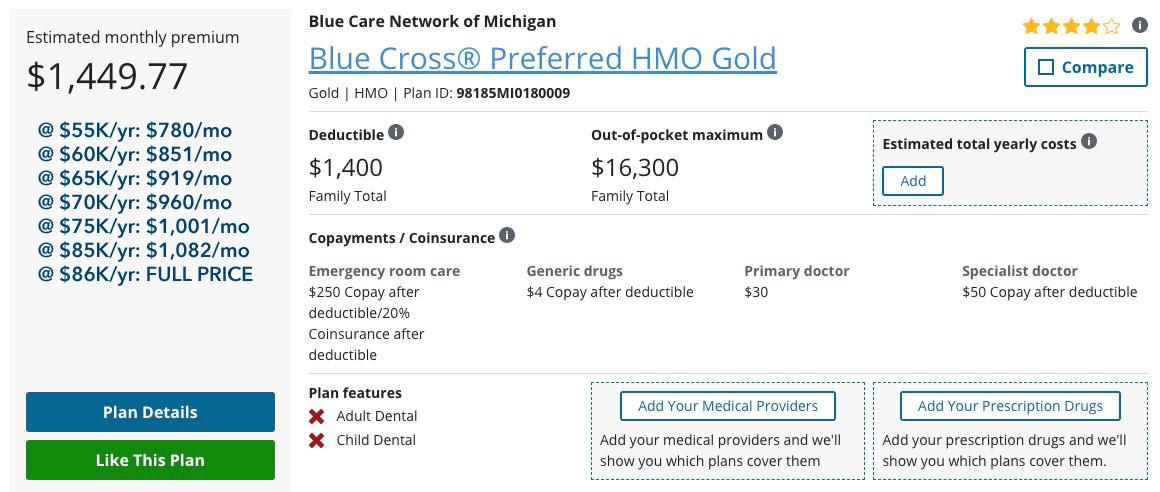Click the $16,300 out-of-pocket maximum amount
This screenshot has height=492, width=1160.
click(x=635, y=167)
